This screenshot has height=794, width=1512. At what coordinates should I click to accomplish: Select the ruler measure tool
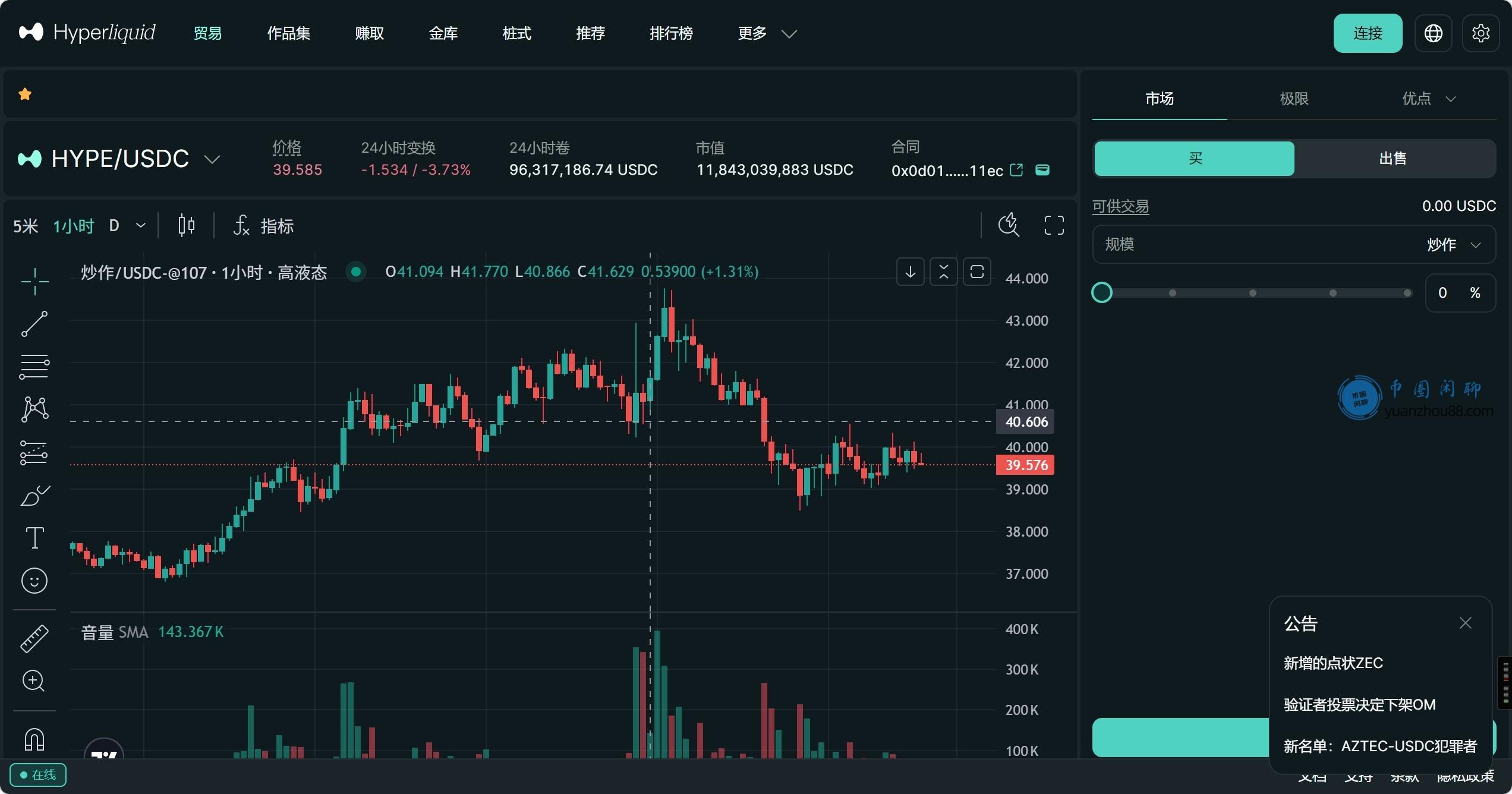34,639
